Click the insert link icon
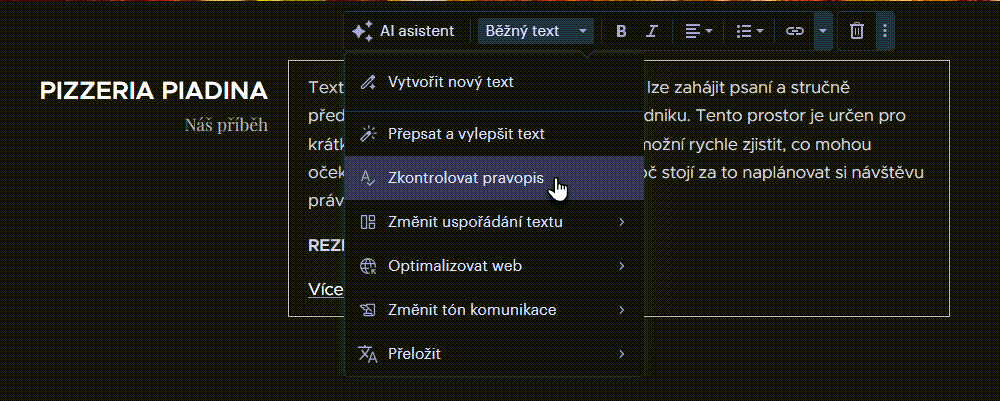1000x401 pixels. [x=794, y=31]
